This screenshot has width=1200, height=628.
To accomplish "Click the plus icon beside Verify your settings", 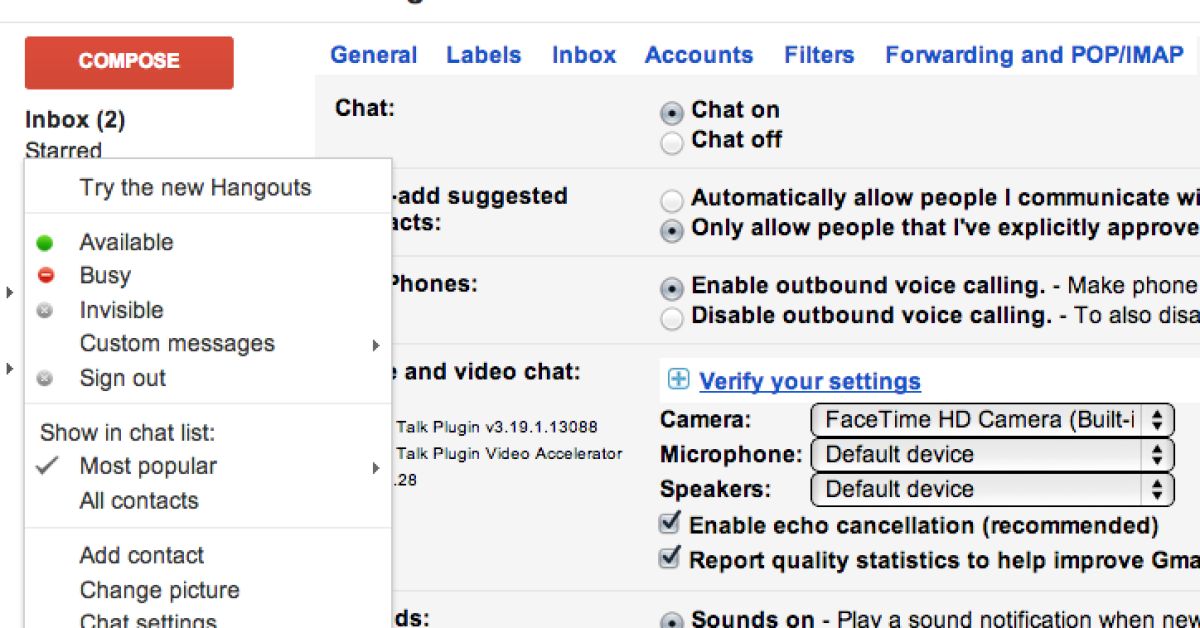I will tap(678, 380).
